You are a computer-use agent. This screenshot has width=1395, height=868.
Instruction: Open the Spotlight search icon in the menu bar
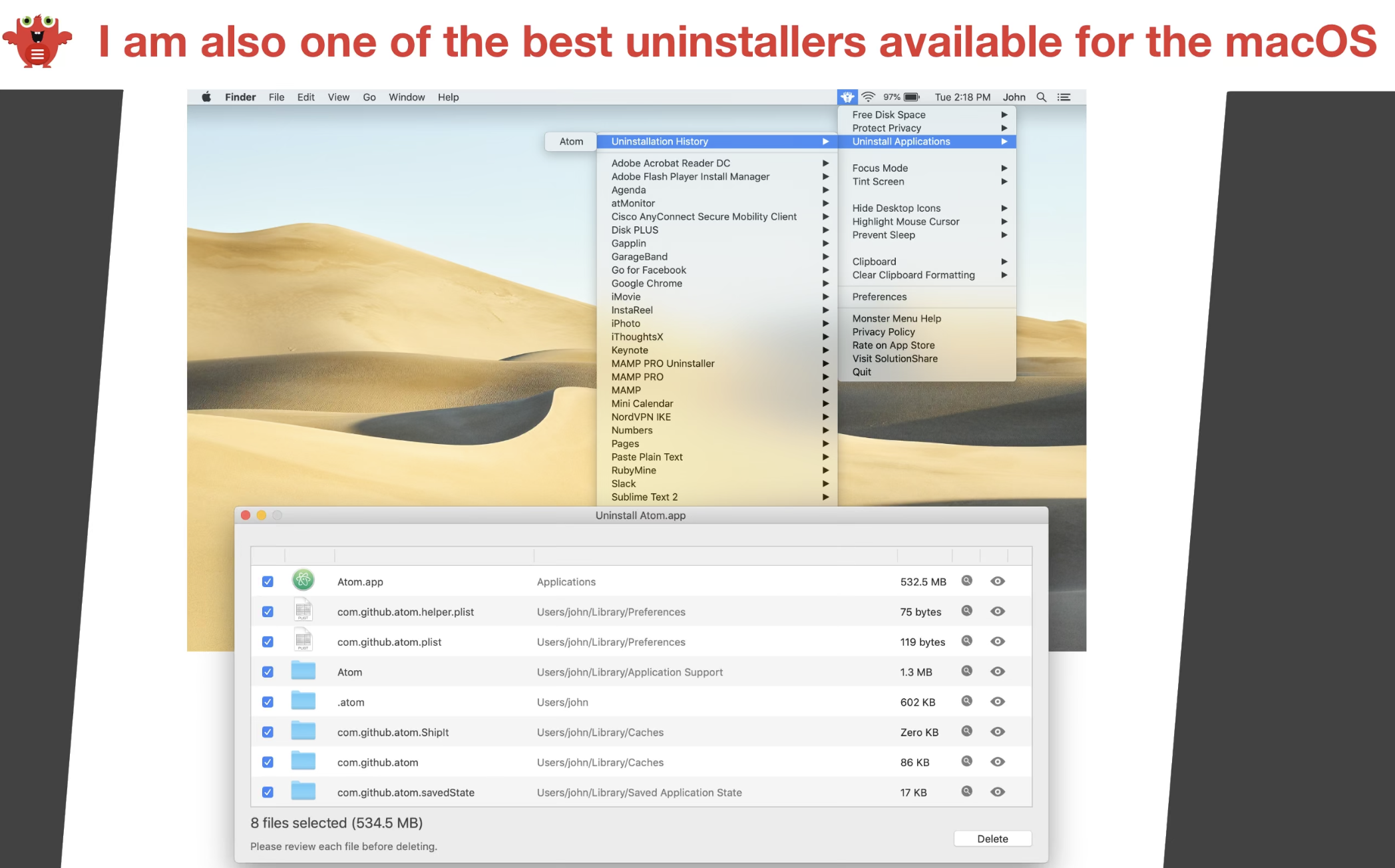tap(1042, 97)
